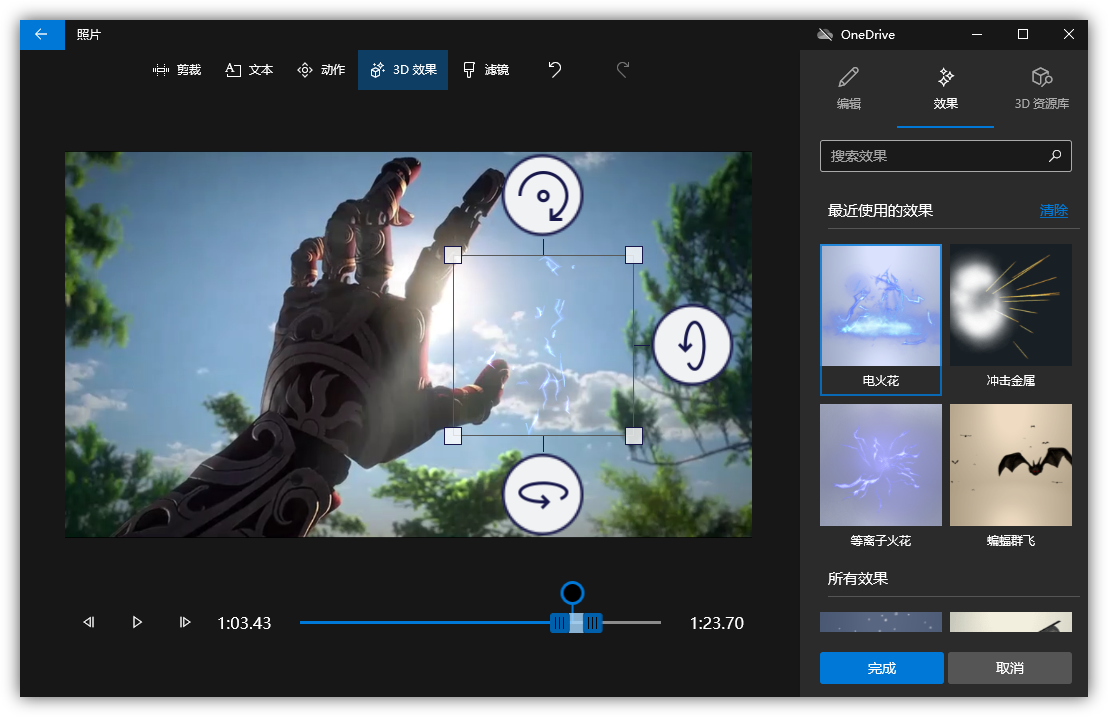Open the 动作 motion tool
The width and height of the screenshot is (1108, 717).
(322, 70)
